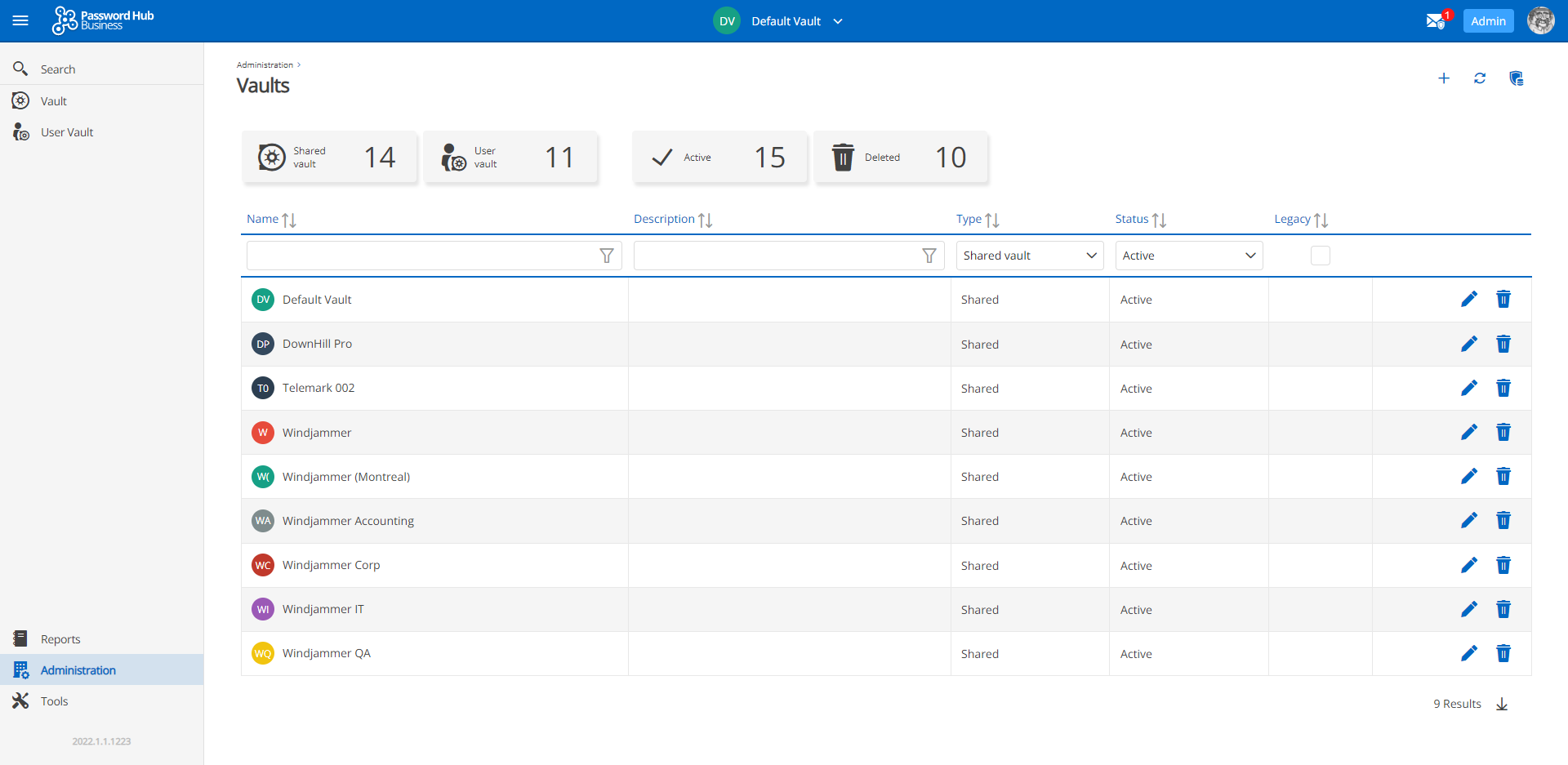Open the Type filter dropdown
This screenshot has width=1568, height=765.
pos(1029,256)
